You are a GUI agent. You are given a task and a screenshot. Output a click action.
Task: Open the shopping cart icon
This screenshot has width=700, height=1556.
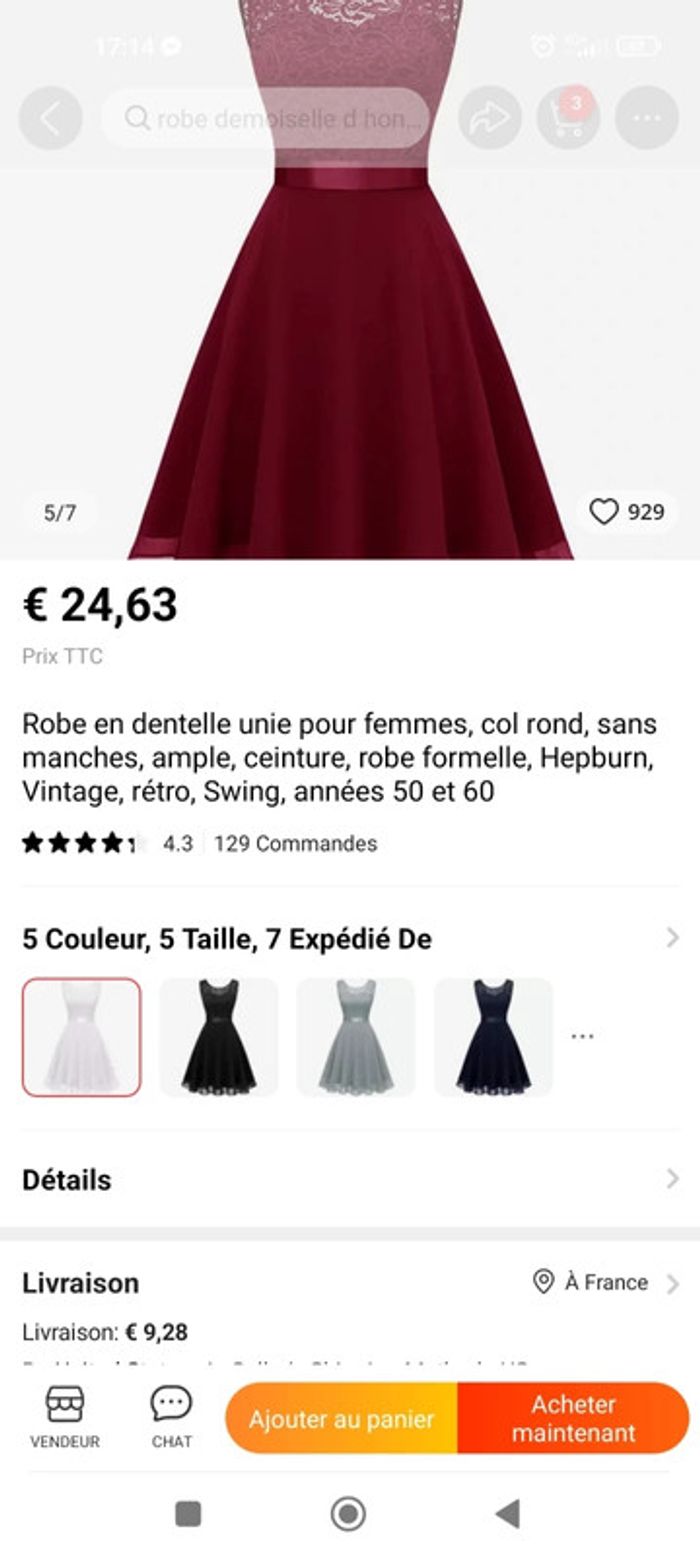pyautogui.click(x=567, y=118)
